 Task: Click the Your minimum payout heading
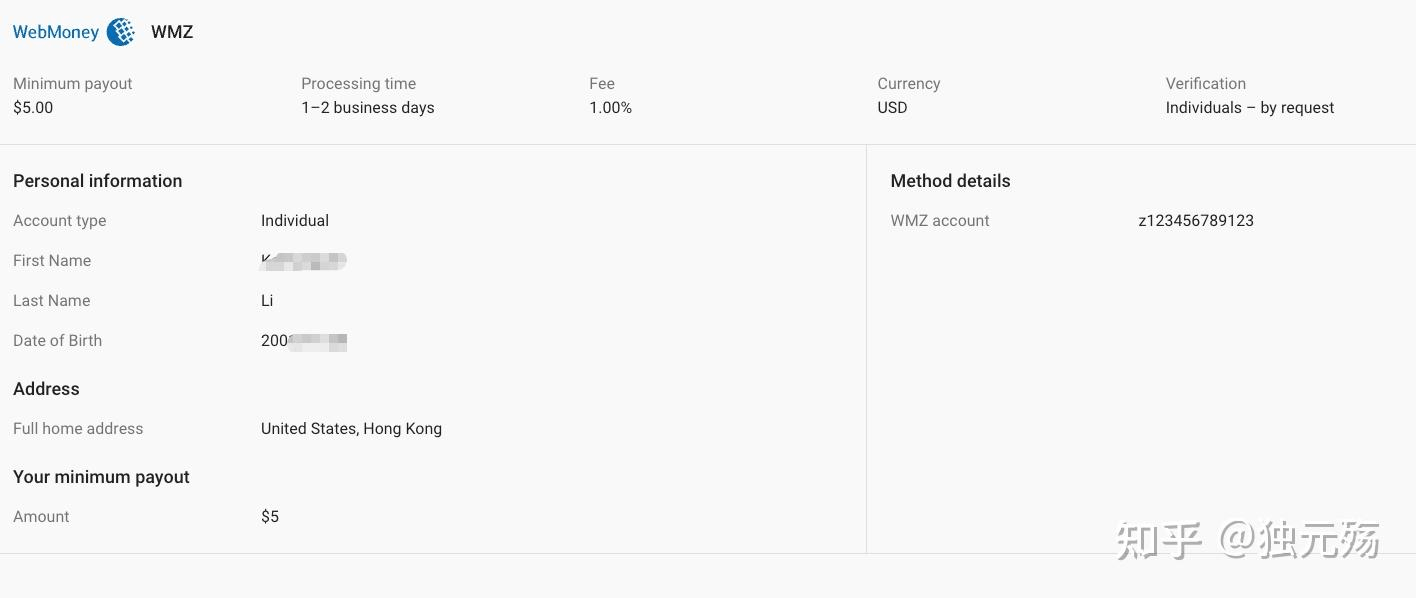[x=101, y=477]
